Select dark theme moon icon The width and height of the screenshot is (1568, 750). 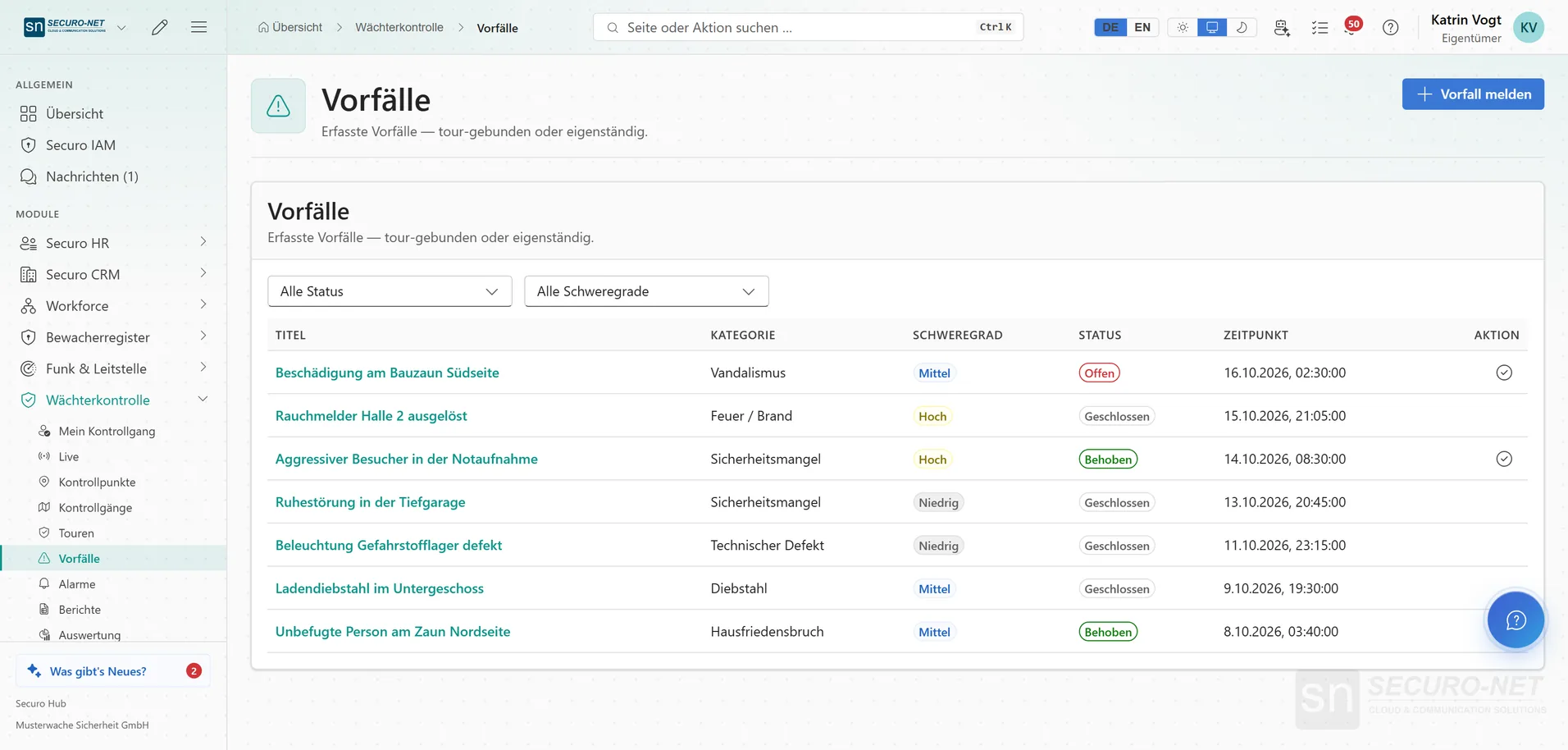(1242, 27)
